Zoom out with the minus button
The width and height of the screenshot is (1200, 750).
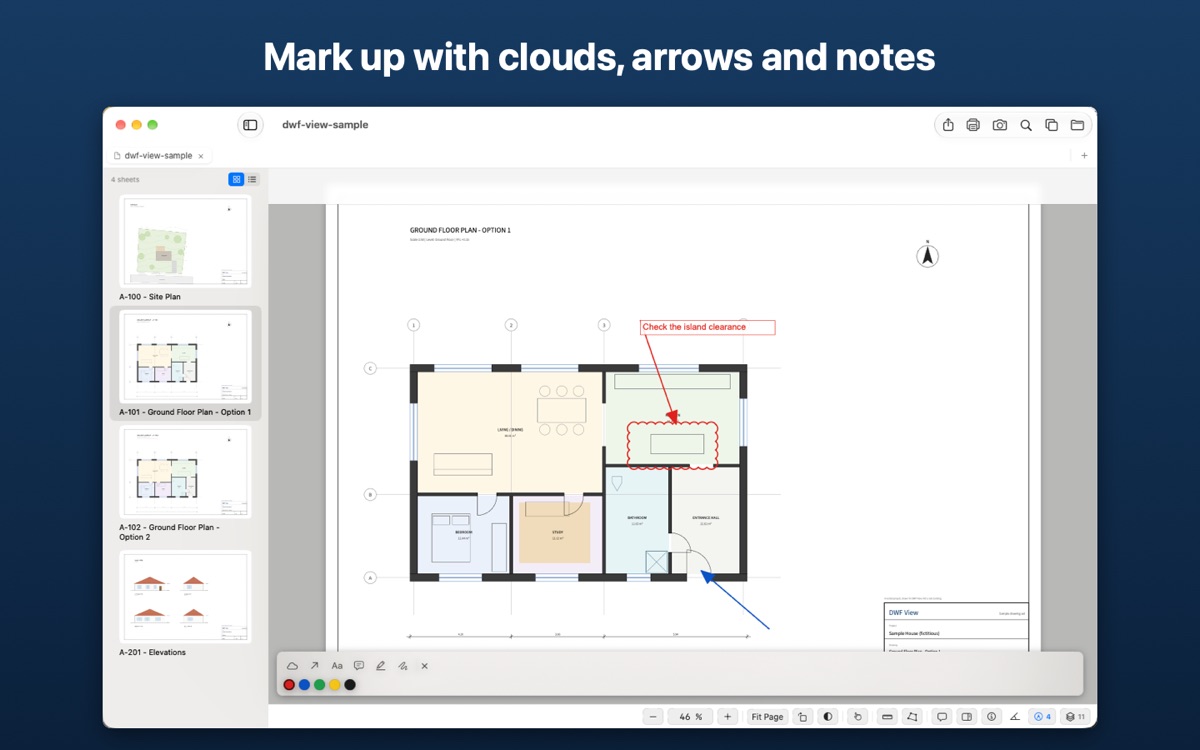pos(653,717)
